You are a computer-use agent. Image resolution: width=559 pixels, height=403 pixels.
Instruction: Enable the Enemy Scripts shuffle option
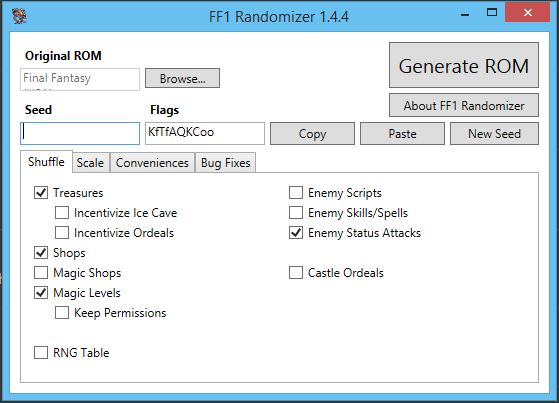(x=296, y=193)
